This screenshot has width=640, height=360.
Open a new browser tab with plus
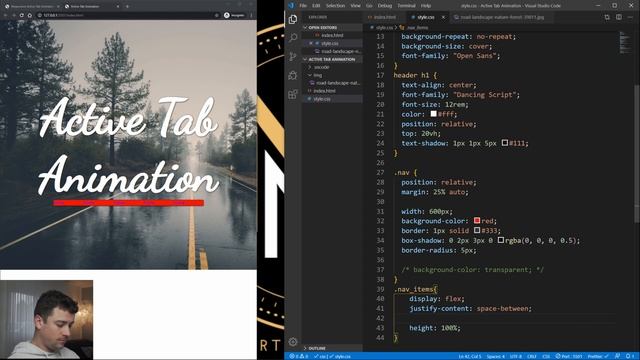(127, 6)
